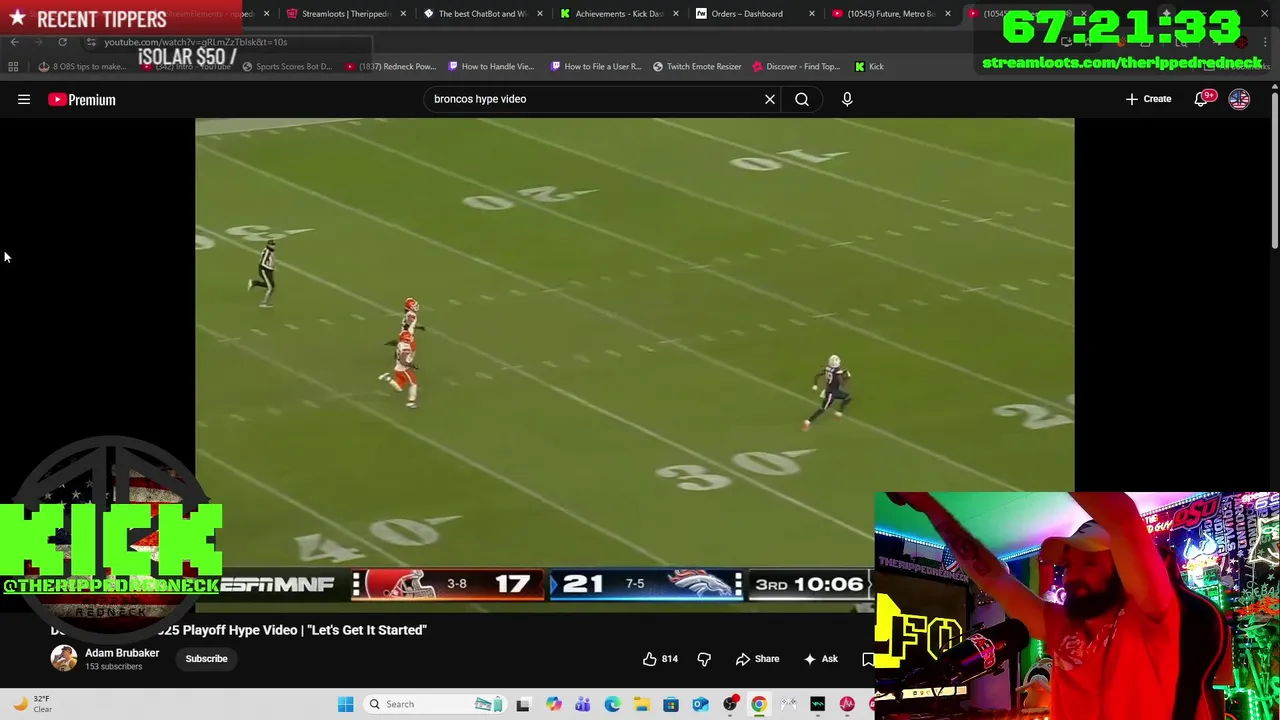The image size is (1280, 720).
Task: Open Task View on the taskbar
Action: pyautogui.click(x=523, y=704)
